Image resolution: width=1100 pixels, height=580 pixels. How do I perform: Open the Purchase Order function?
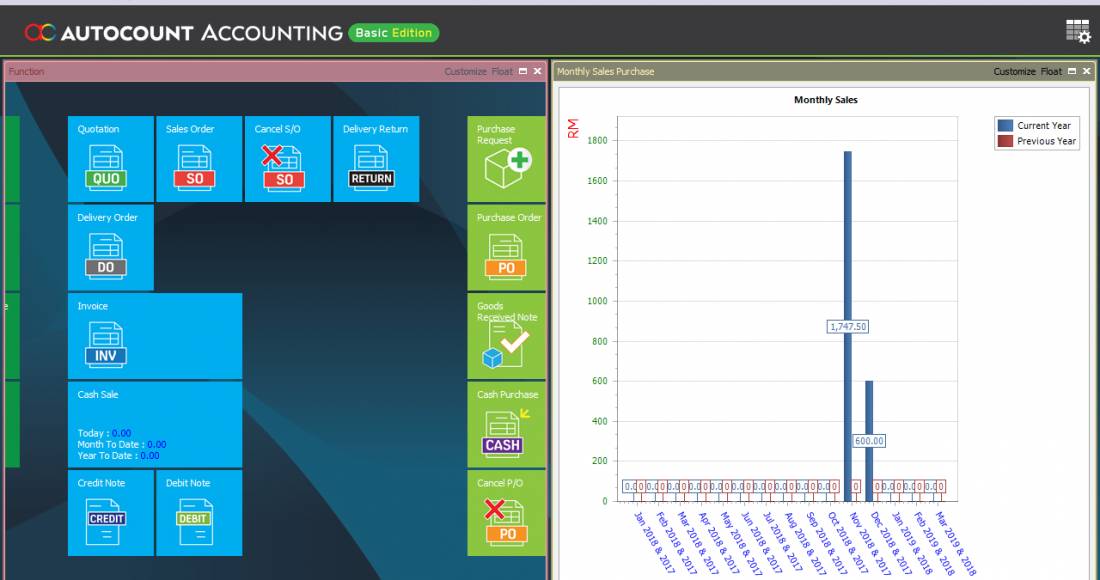(x=506, y=248)
